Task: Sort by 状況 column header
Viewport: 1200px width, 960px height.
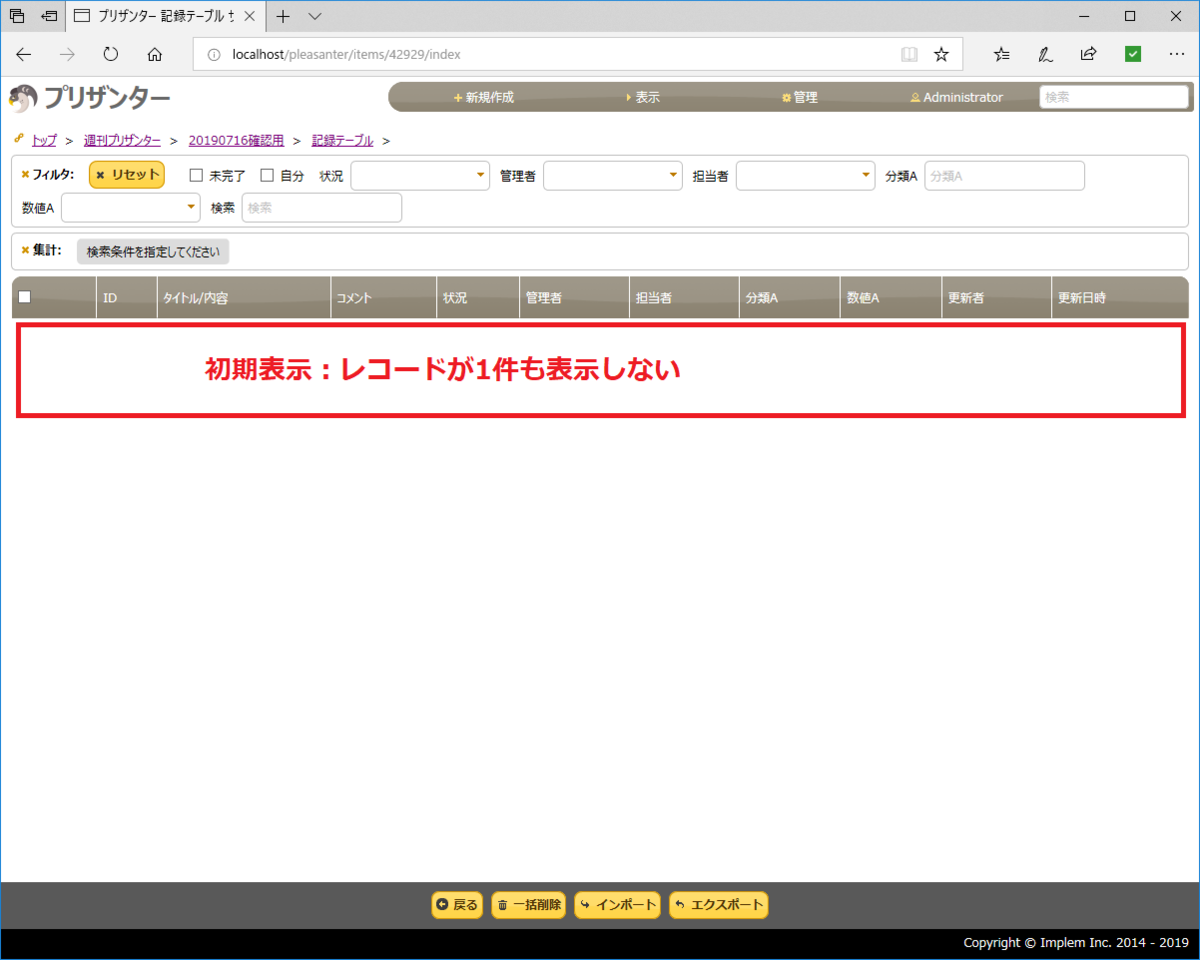Action: click(478, 298)
